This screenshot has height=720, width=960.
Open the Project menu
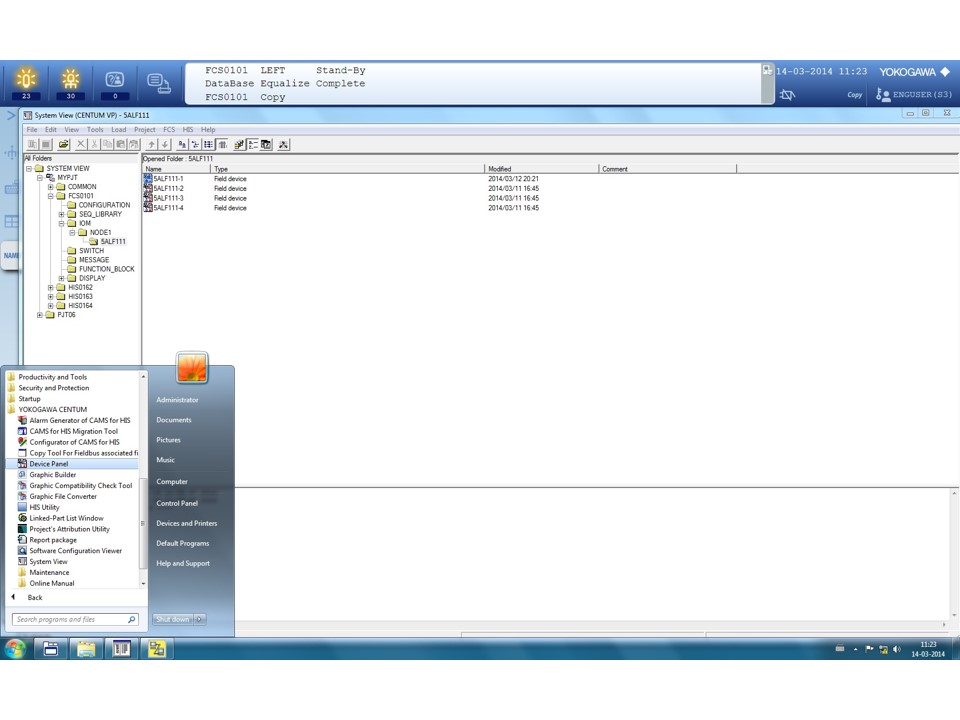[144, 129]
